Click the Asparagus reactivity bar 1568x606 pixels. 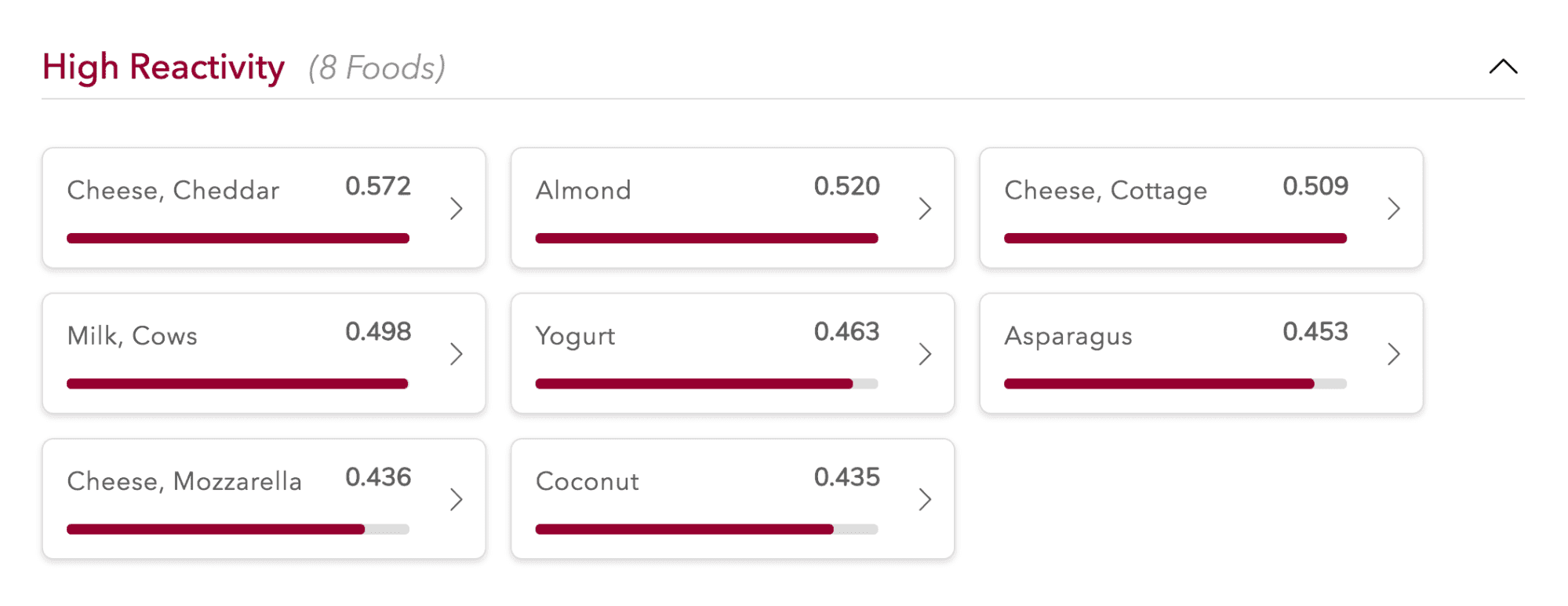pos(1174,384)
